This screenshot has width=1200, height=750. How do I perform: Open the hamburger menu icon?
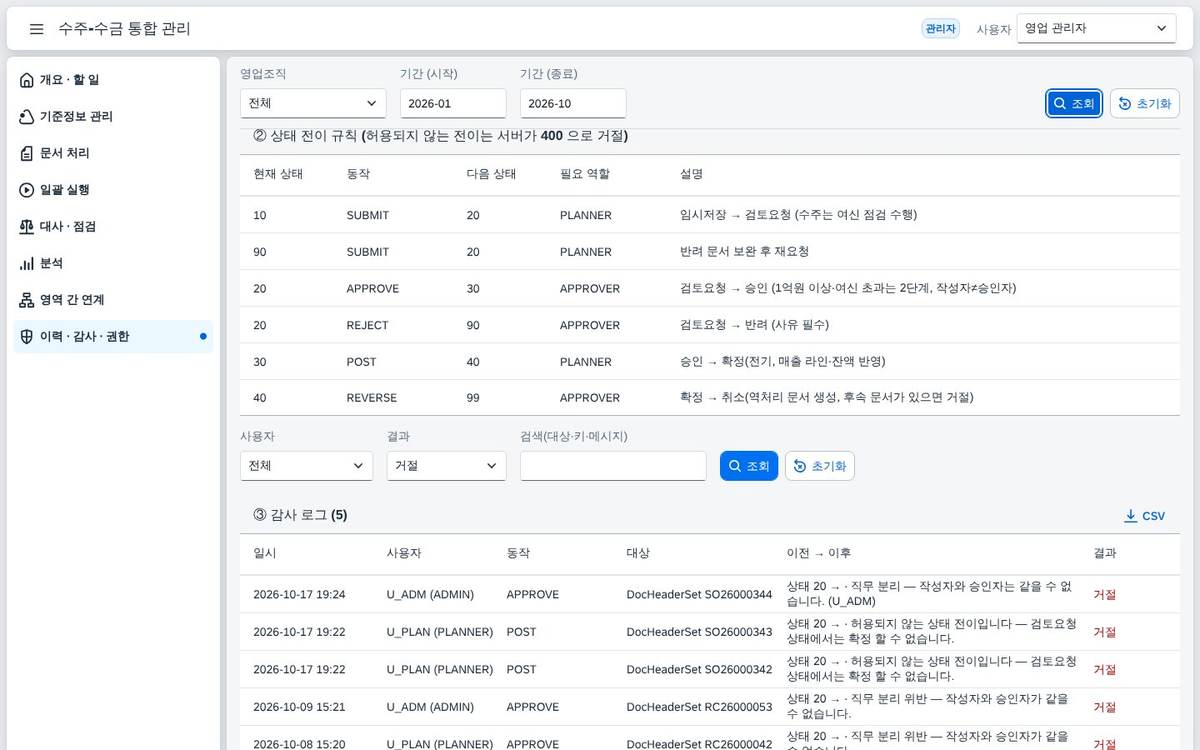point(37,29)
